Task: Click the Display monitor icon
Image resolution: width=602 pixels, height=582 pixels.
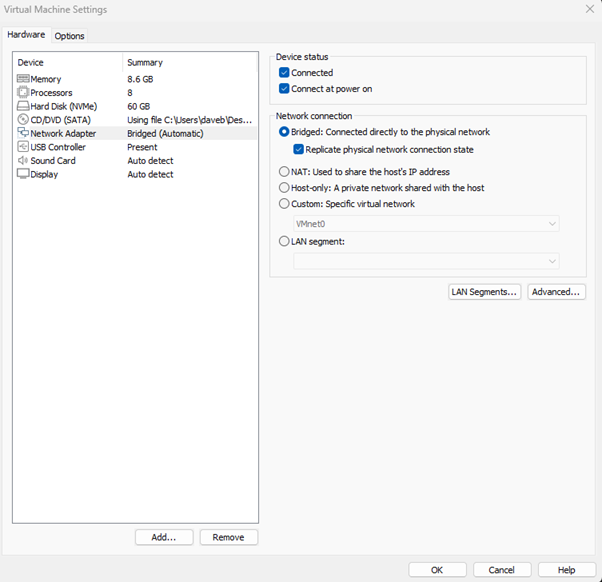Action: coord(23,174)
